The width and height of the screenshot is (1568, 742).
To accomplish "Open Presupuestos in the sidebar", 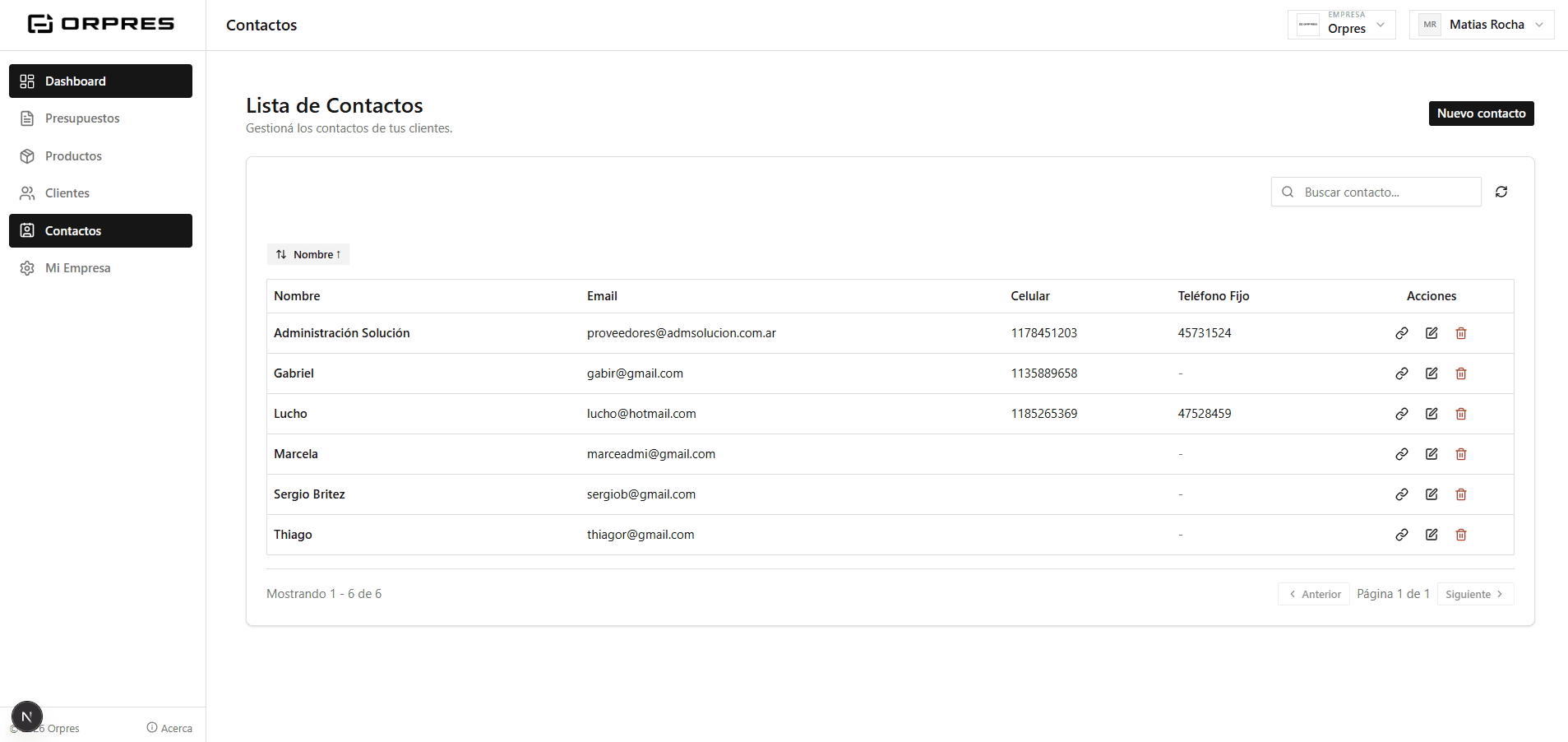I will [100, 118].
